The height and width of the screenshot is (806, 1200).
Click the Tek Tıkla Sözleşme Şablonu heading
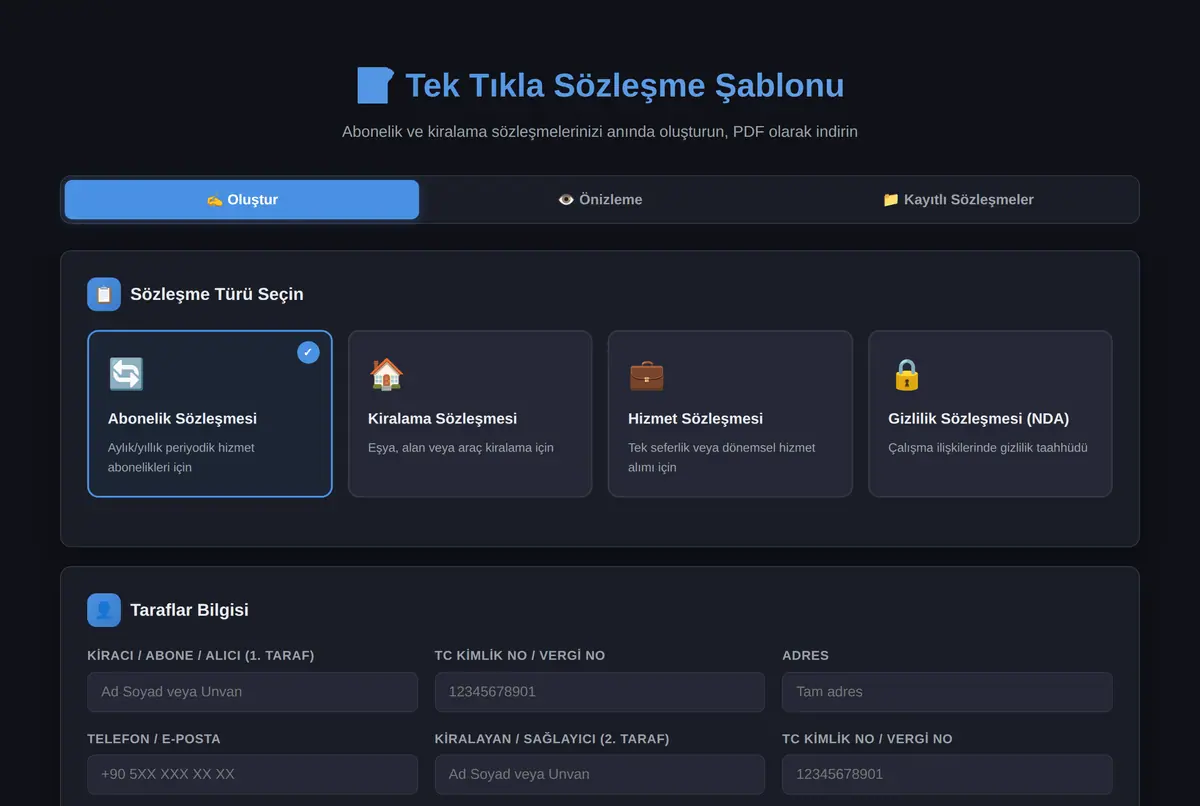click(x=625, y=85)
